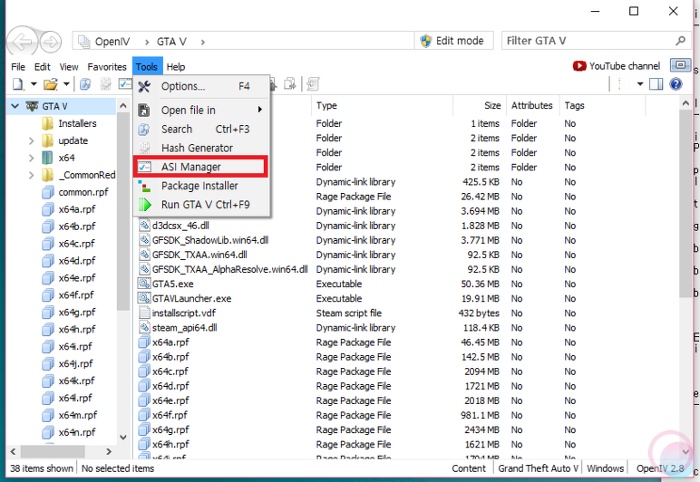This screenshot has width=700, height=482.
Task: Click the ASI manager checklist toolbar icon
Action: click(125, 84)
